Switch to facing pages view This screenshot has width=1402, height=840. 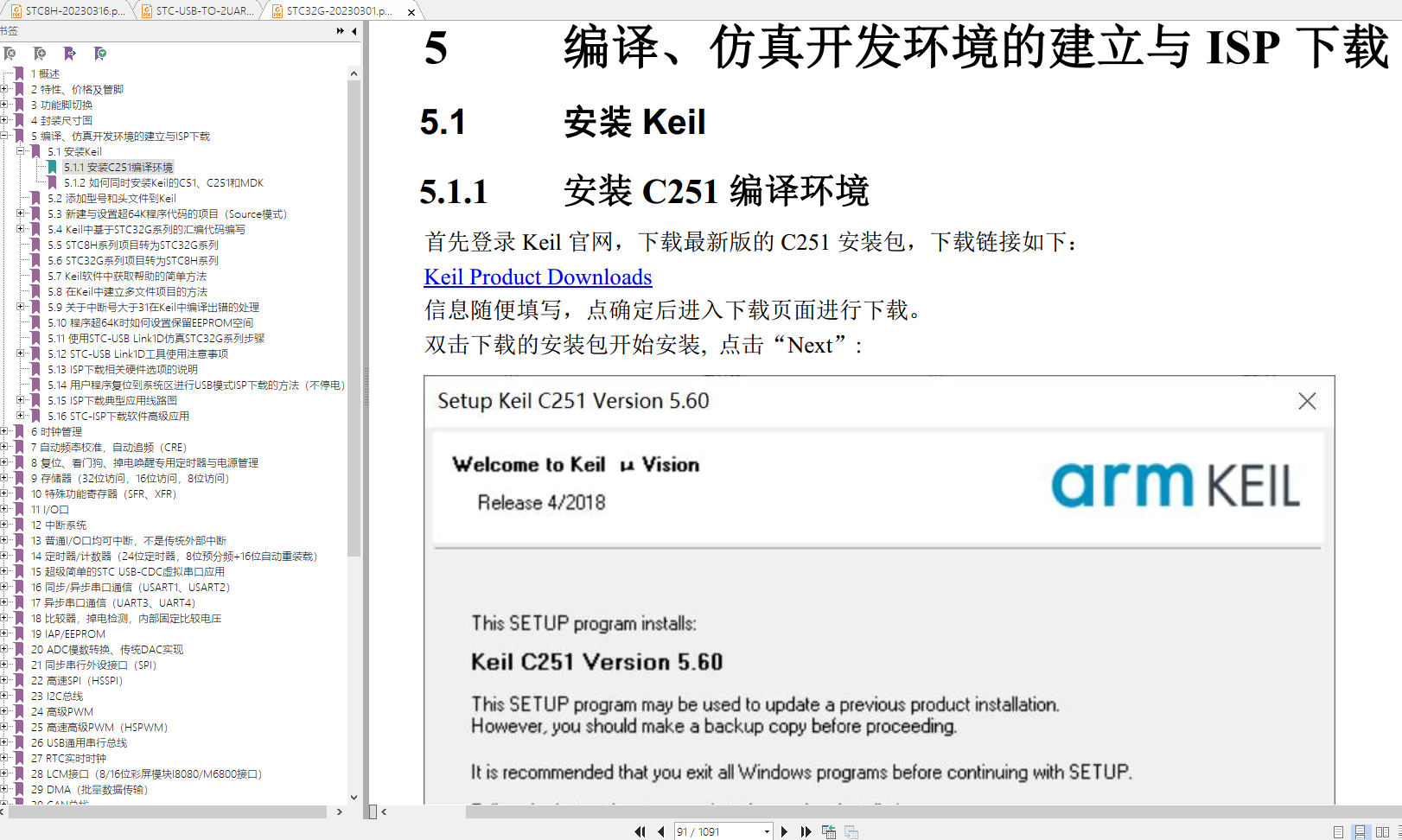click(x=1382, y=831)
